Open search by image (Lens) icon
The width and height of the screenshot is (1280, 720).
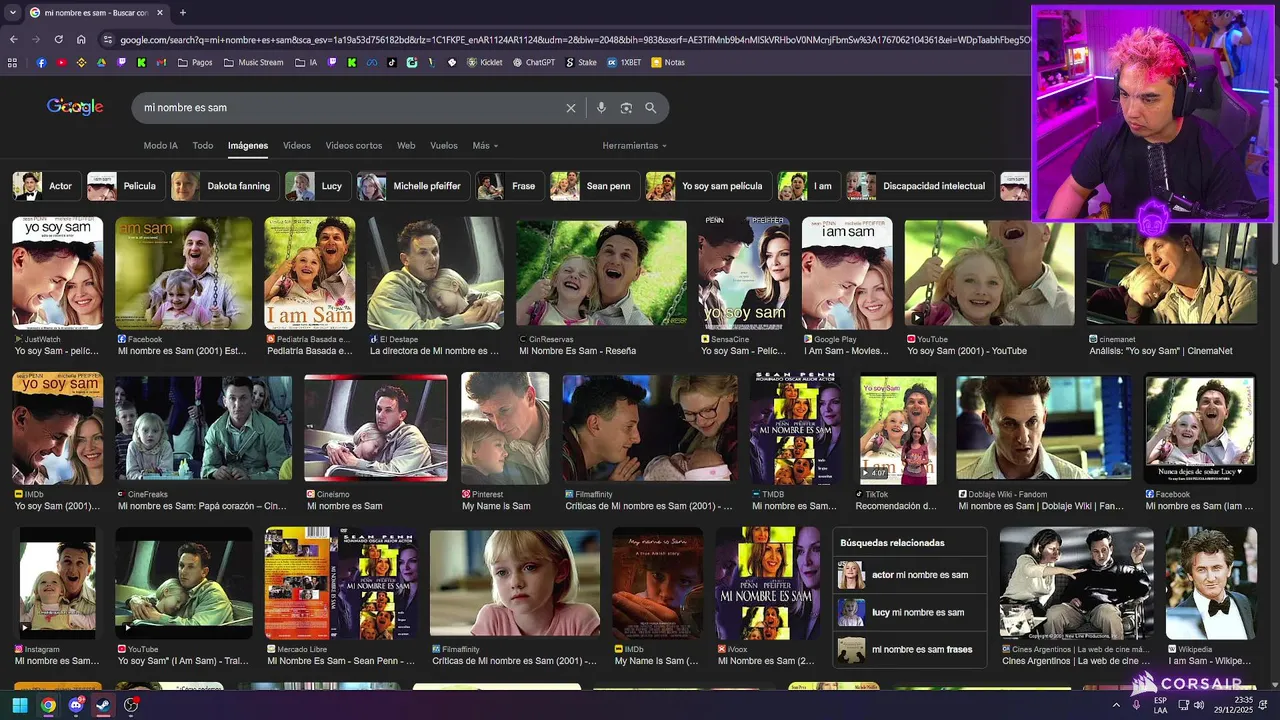coord(626,108)
